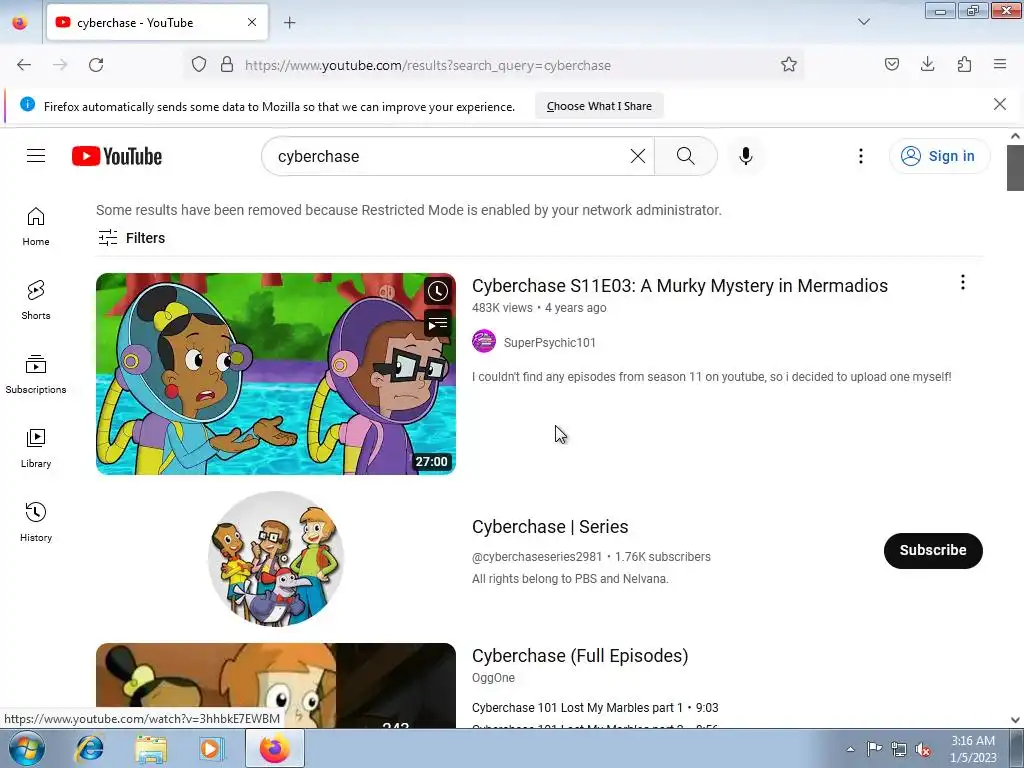Open Home in the sidebar
The width and height of the screenshot is (1024, 768).
coord(36,227)
